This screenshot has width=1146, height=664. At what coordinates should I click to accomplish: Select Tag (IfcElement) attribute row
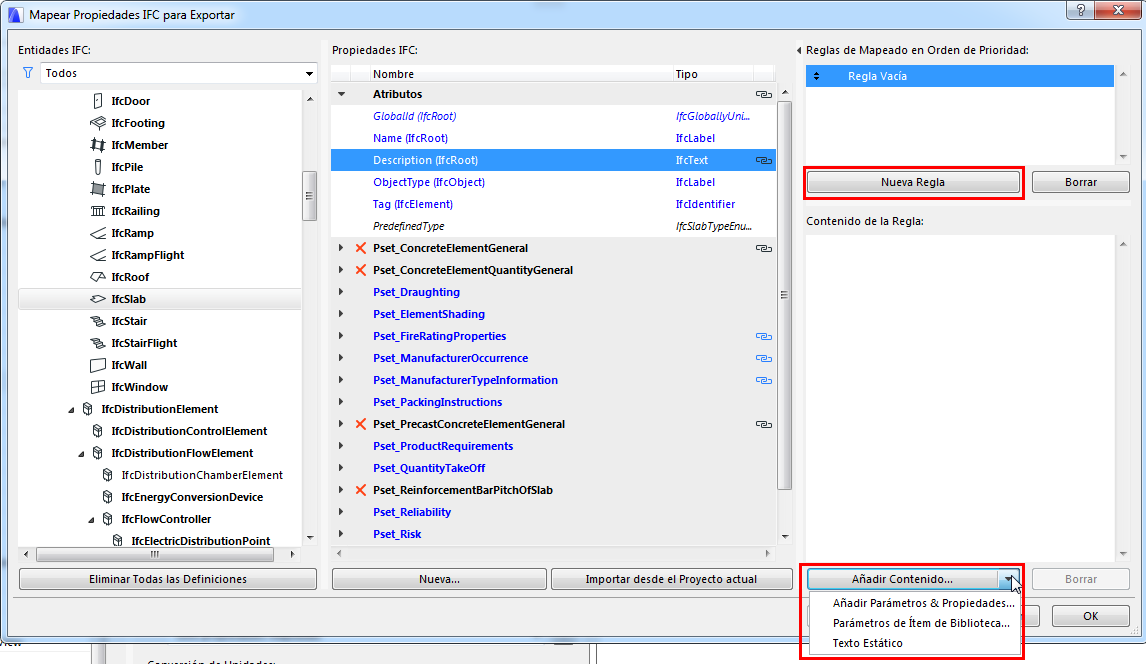click(x=553, y=204)
